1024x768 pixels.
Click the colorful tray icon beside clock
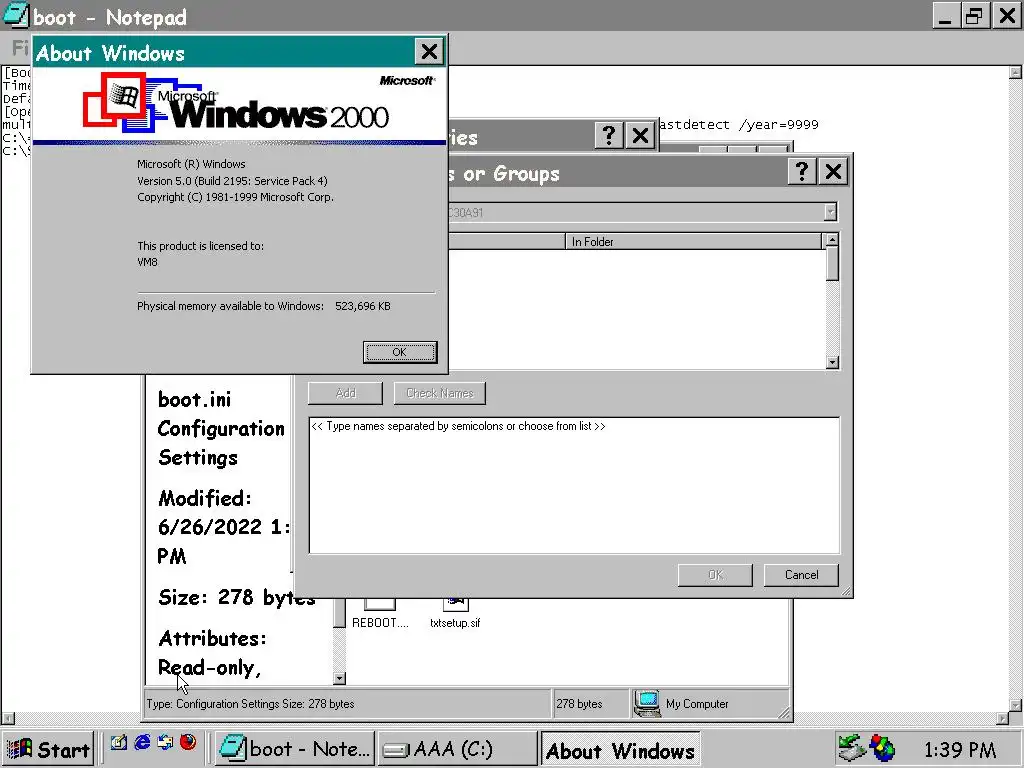881,748
